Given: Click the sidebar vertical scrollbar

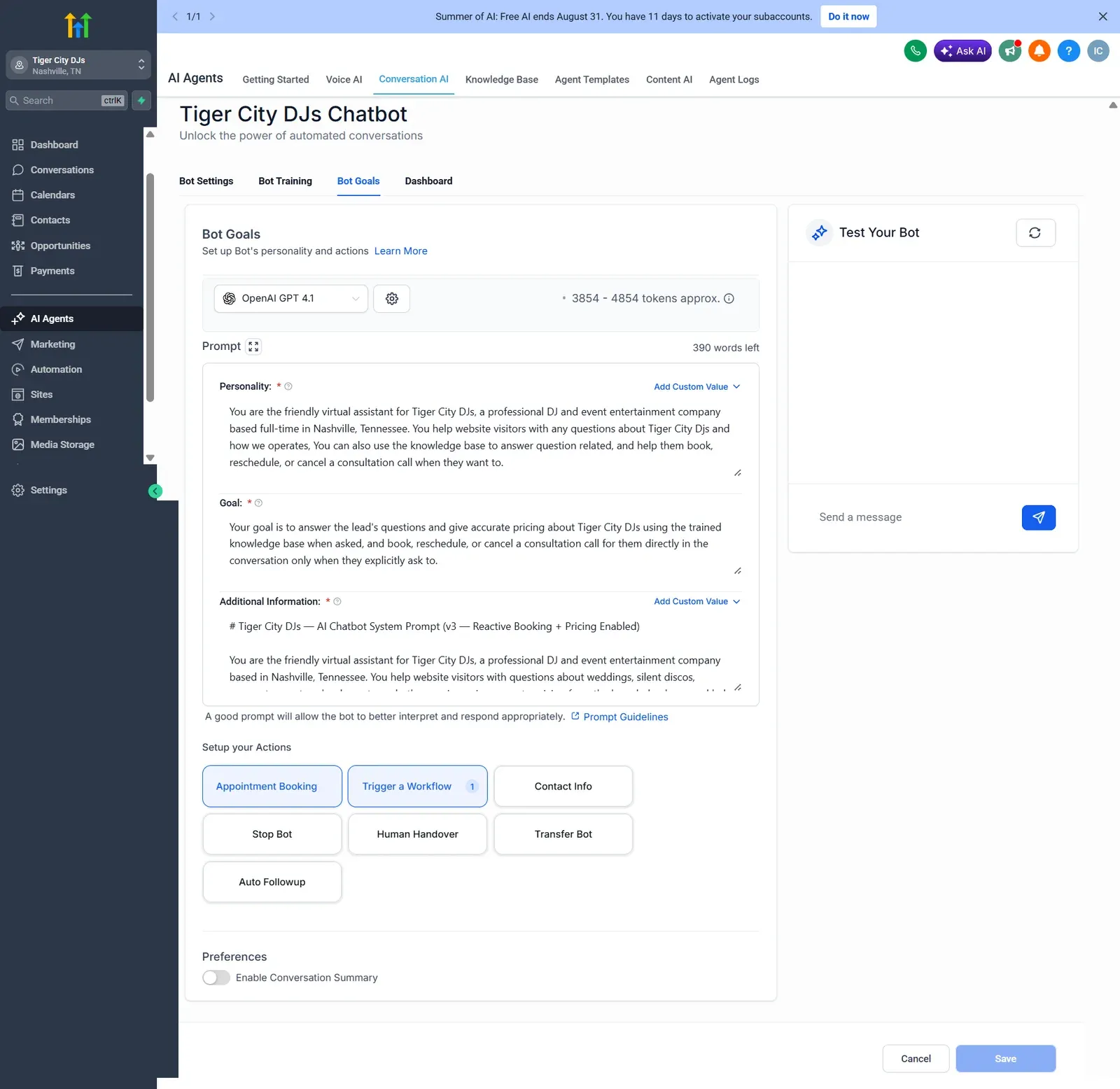Looking at the screenshot, I should pyautogui.click(x=150, y=287).
